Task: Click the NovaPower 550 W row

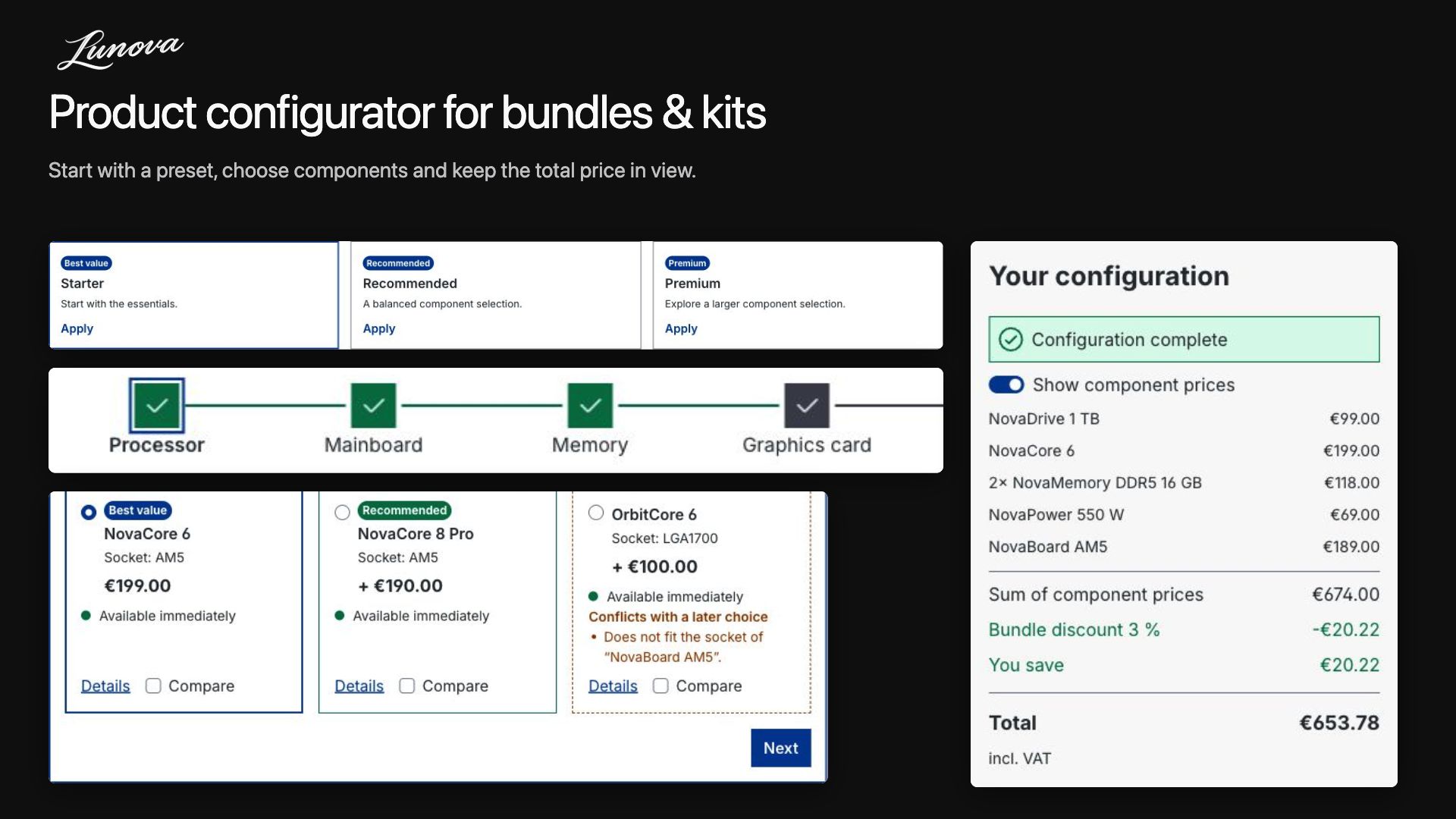Action: (1184, 515)
